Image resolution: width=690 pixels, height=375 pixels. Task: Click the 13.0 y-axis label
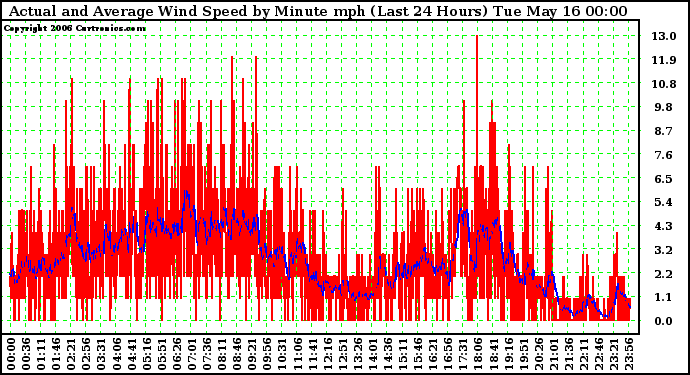coord(664,36)
